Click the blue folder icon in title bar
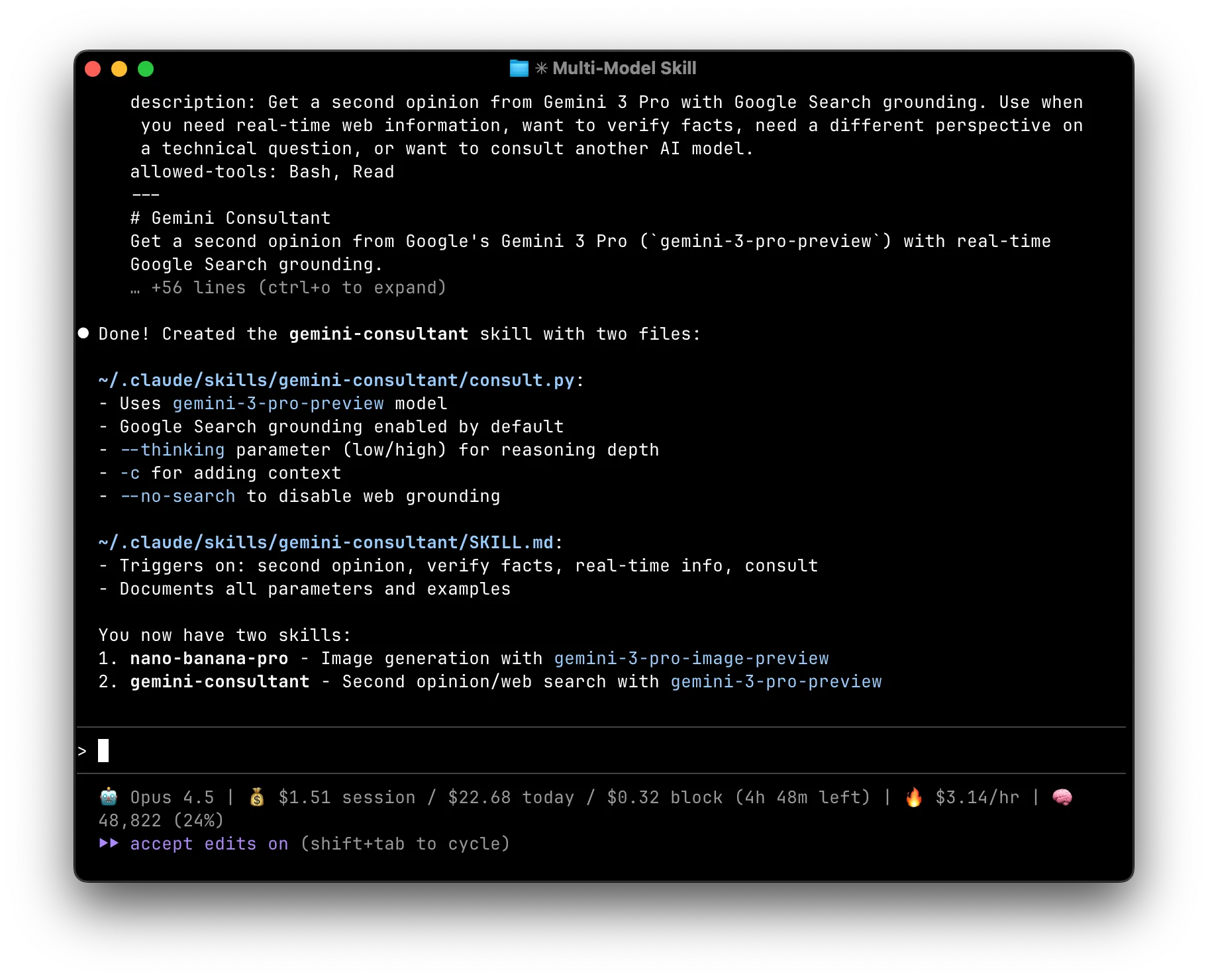 tap(519, 68)
